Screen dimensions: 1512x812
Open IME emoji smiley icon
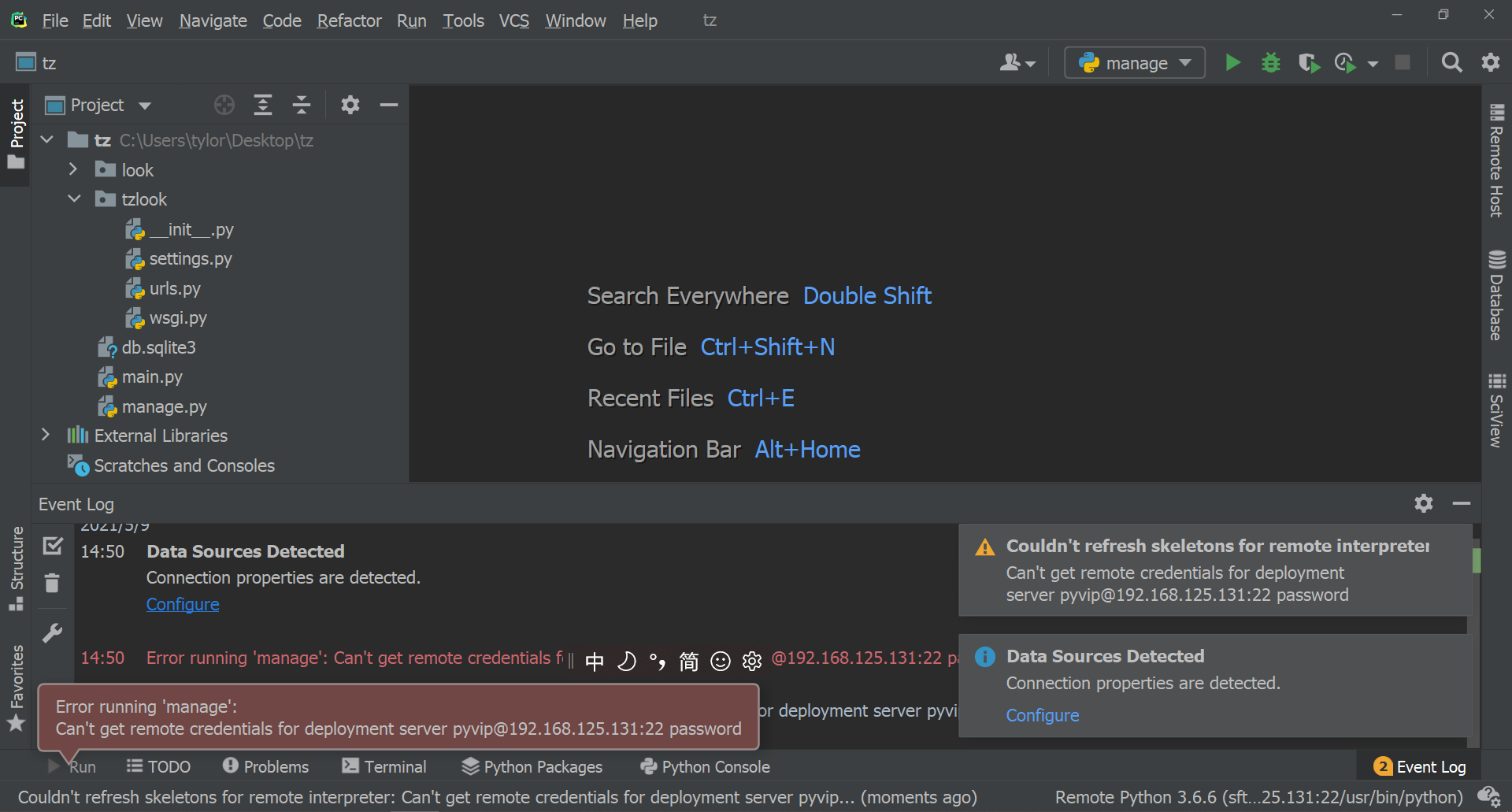click(x=721, y=662)
